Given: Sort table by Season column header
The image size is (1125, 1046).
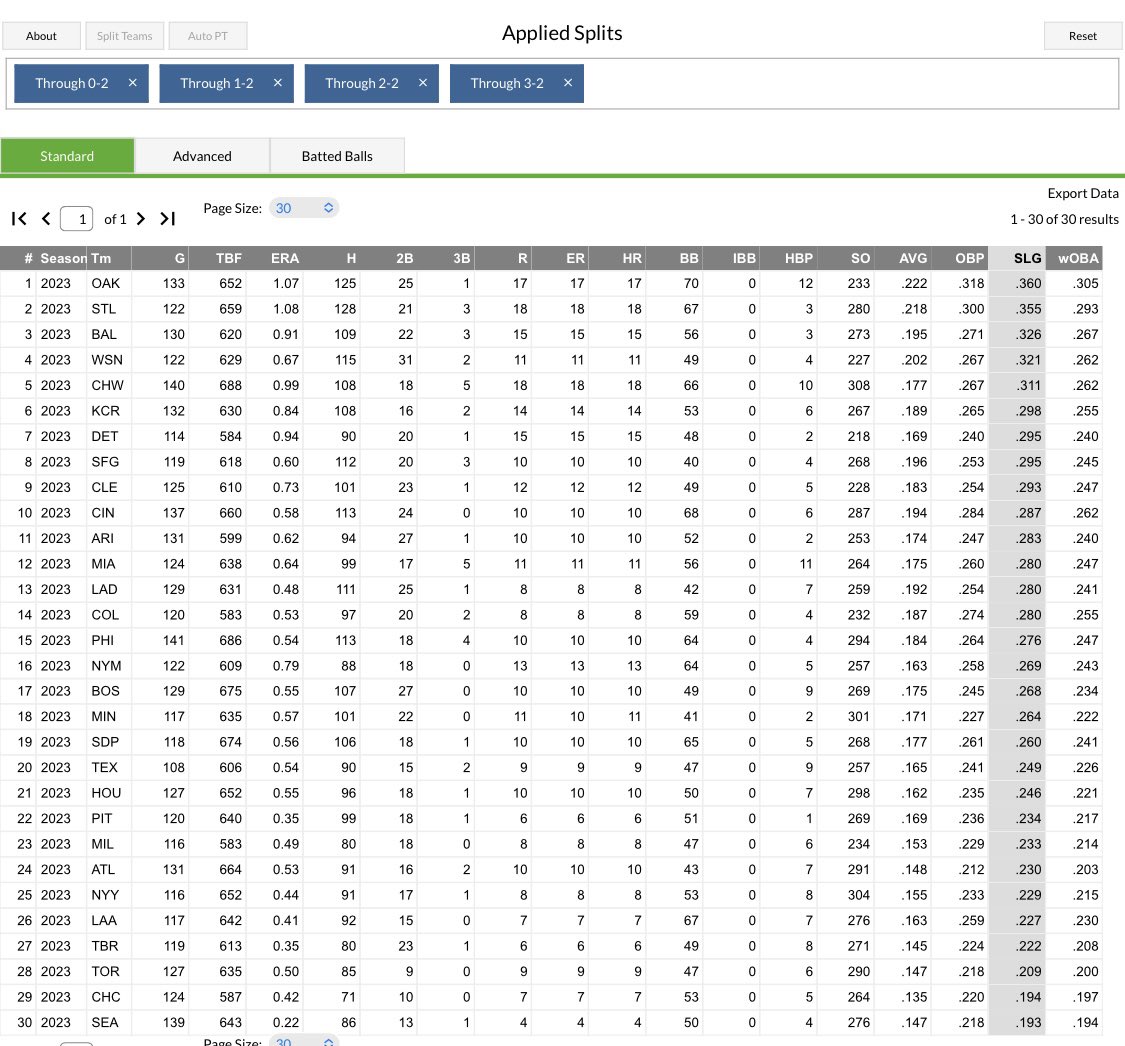Looking at the screenshot, I should tap(63, 258).
